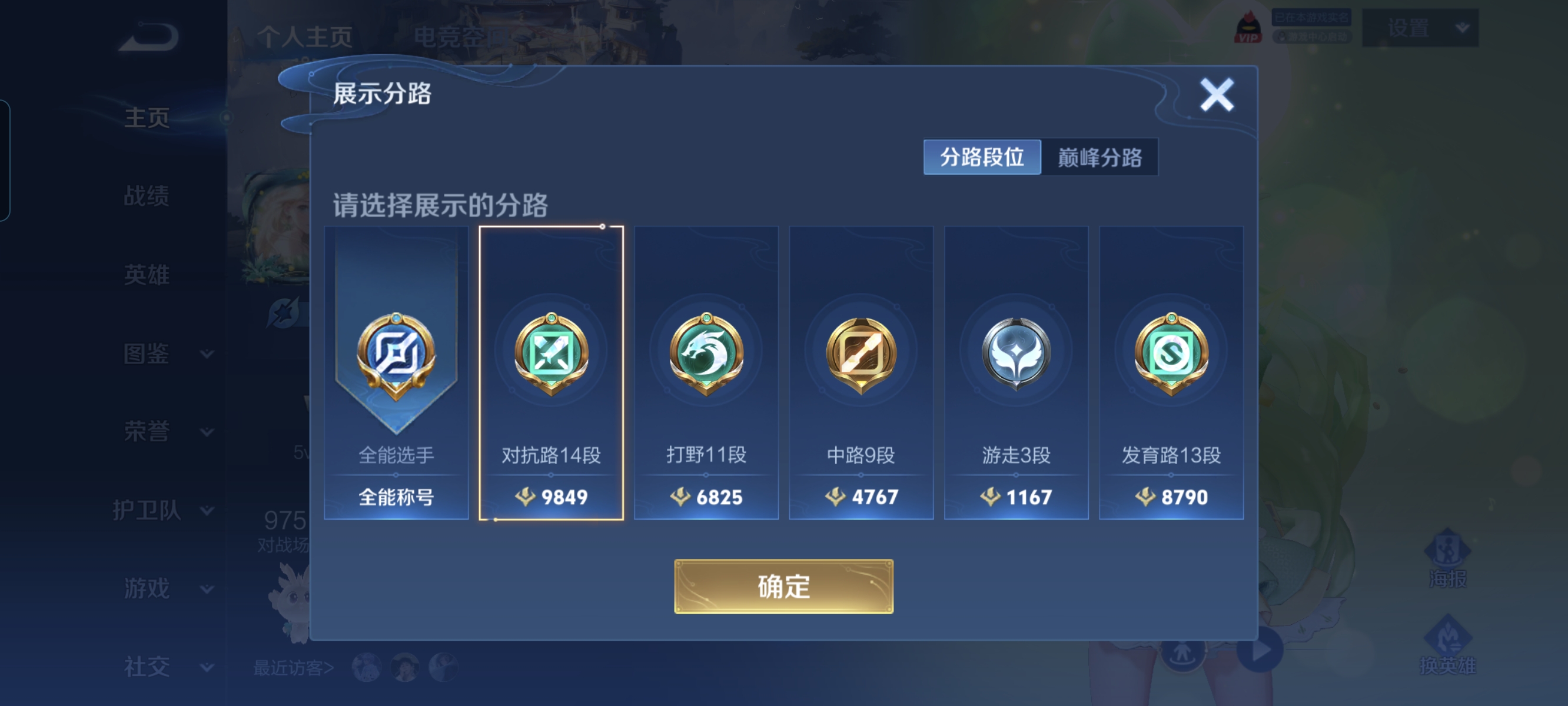The height and width of the screenshot is (706, 1568).
Task: Open the 设置 dropdown
Action: point(1420,28)
